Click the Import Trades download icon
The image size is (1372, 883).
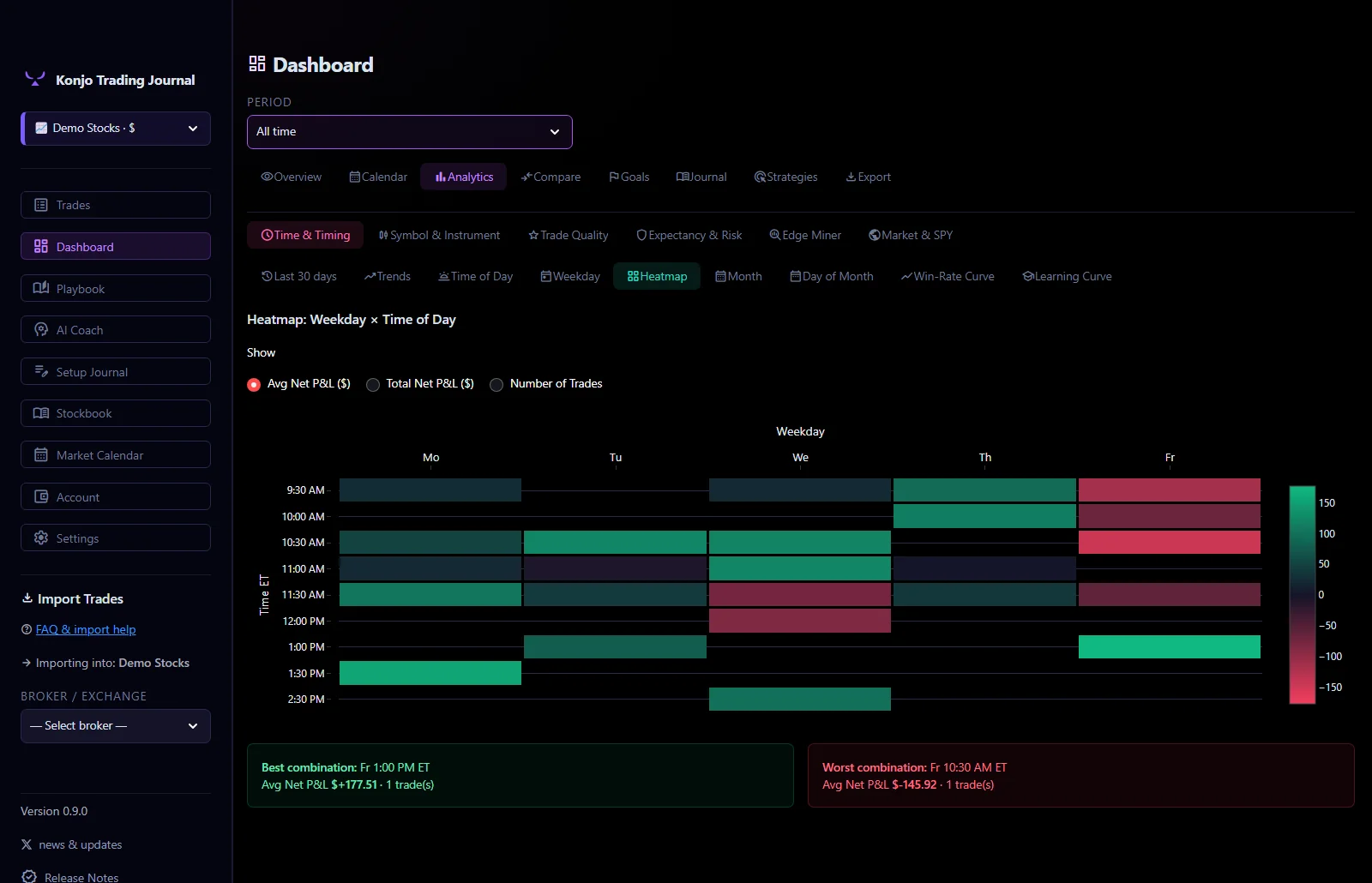[x=27, y=598]
